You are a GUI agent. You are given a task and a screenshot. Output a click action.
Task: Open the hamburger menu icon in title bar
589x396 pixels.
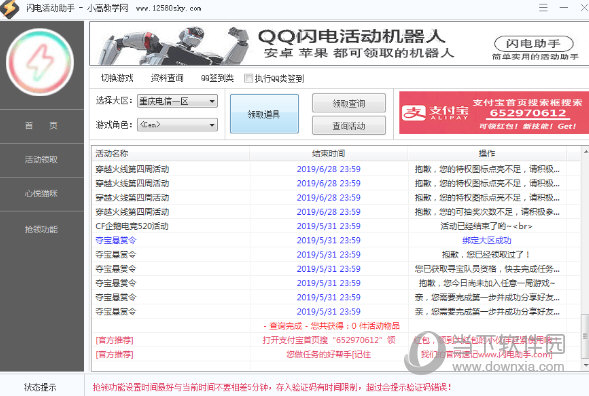[x=543, y=8]
